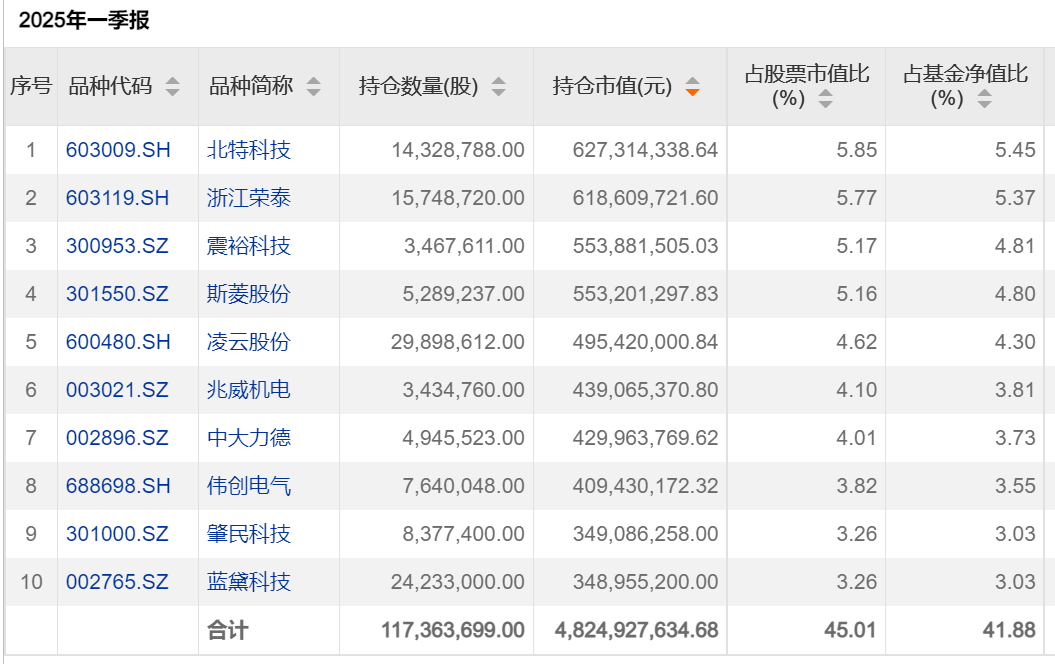This screenshot has width=1055, height=664.
Task: Open 中大力德 stock details
Action: pyautogui.click(x=249, y=438)
